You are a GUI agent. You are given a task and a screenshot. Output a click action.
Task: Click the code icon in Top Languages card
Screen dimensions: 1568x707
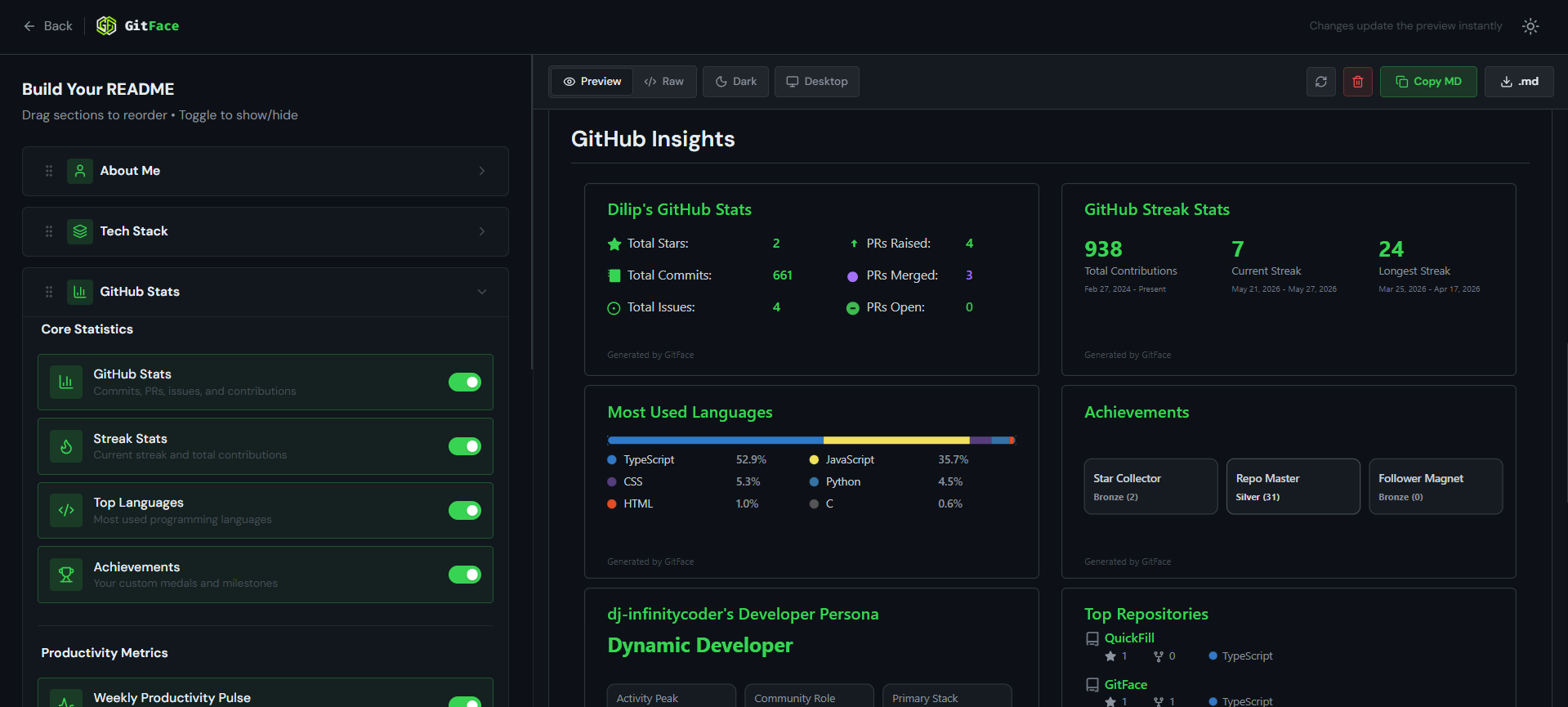click(x=66, y=510)
